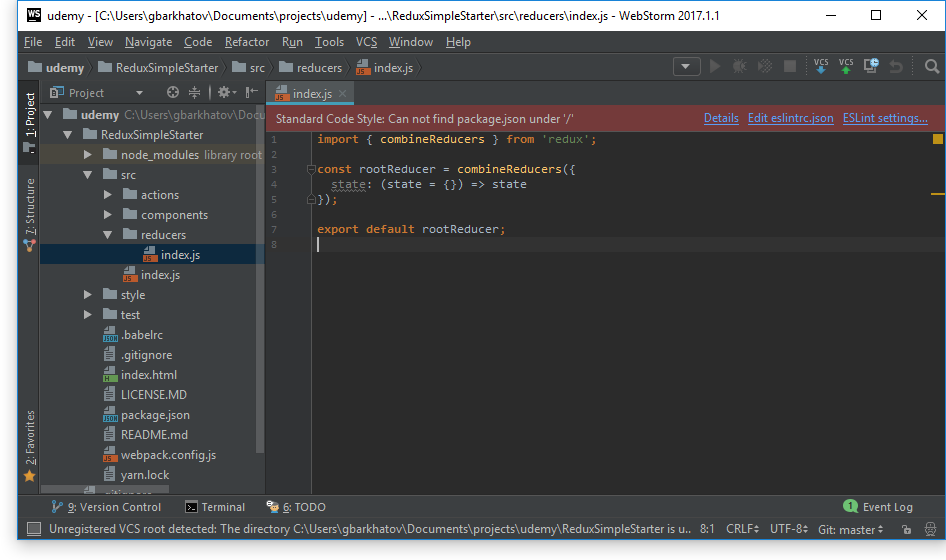Open the Refactor menu
The width and height of the screenshot is (946, 560).
click(247, 42)
